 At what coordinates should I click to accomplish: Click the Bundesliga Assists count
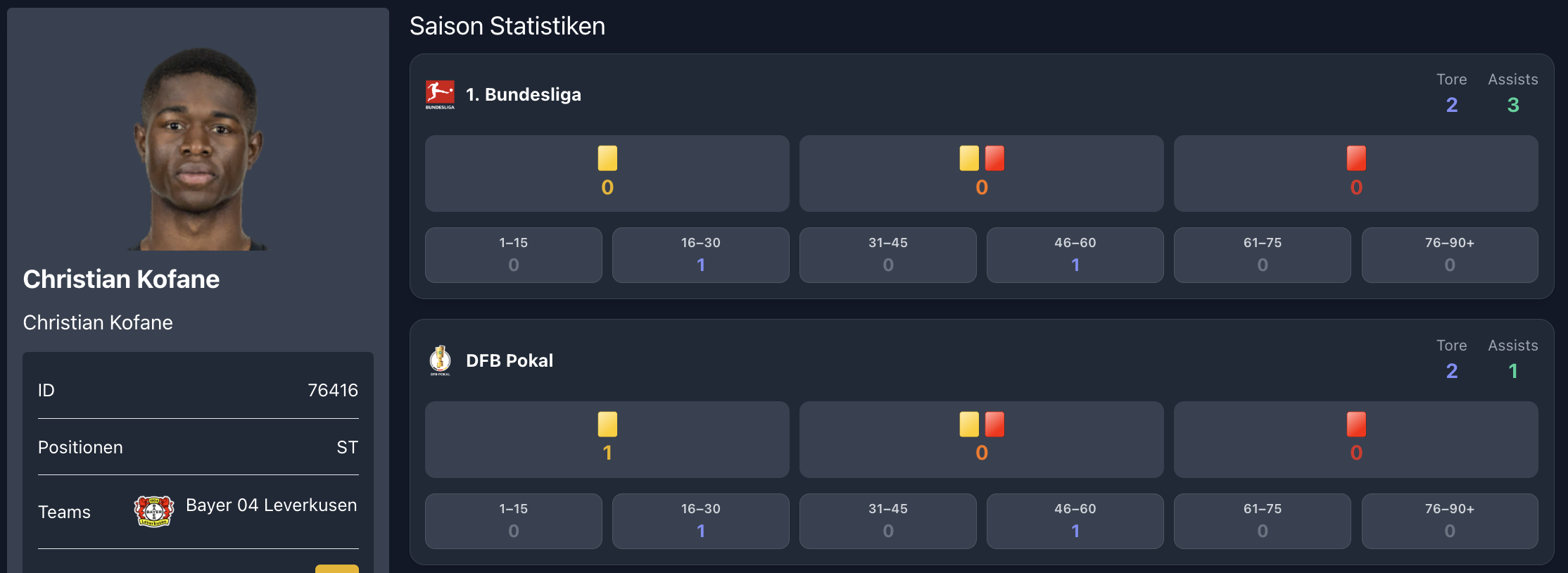coord(1513,105)
